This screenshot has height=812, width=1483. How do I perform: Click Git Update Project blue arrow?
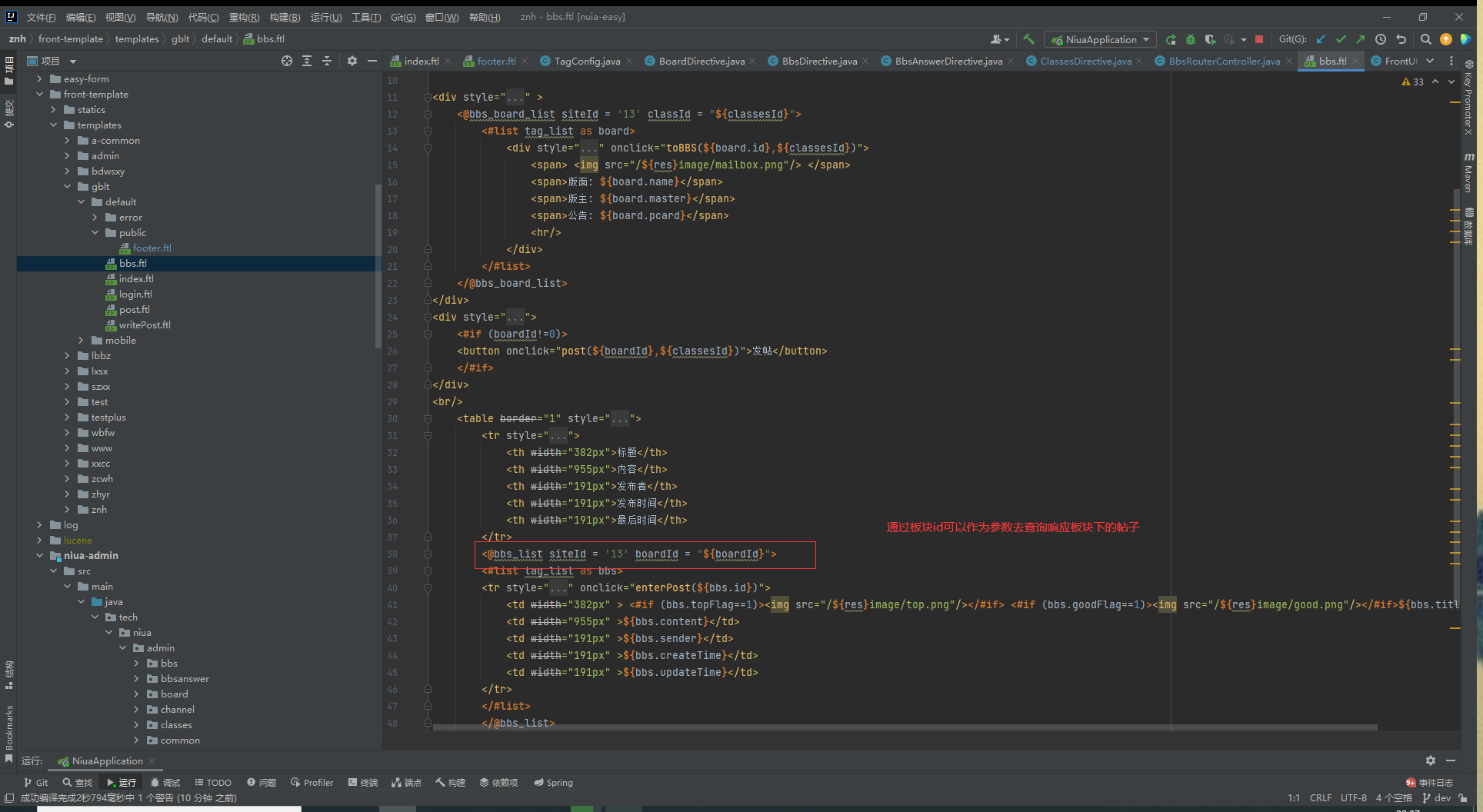(x=1321, y=39)
